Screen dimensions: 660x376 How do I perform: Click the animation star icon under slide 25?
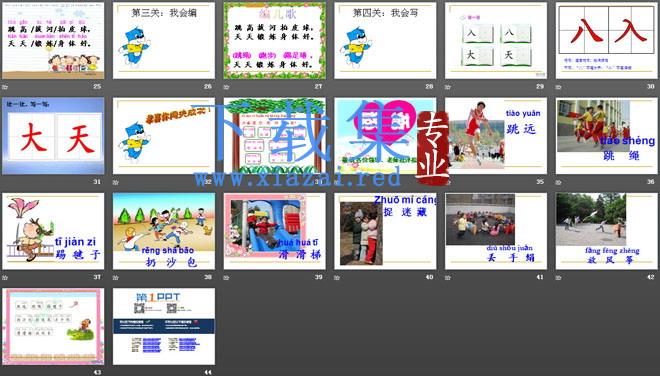coord(5,87)
